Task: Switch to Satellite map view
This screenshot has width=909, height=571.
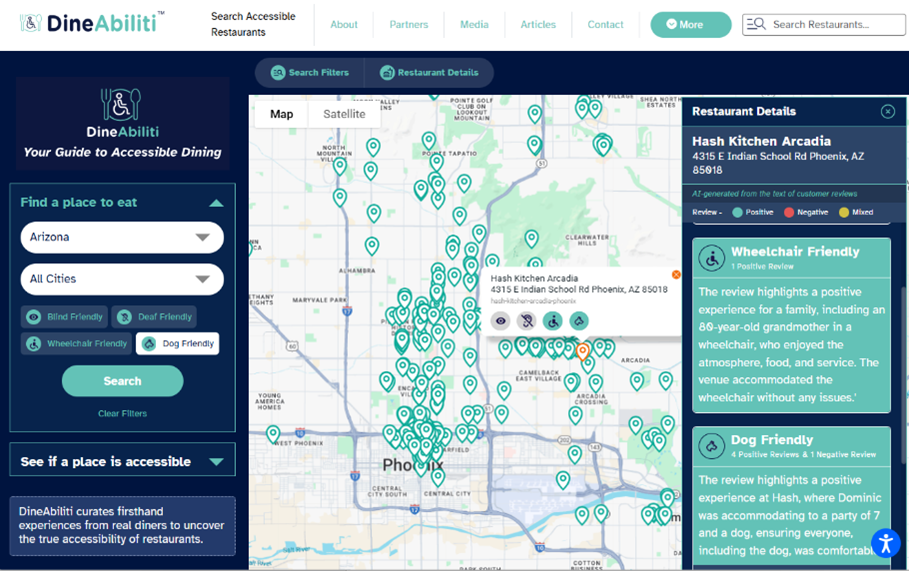Action: [x=344, y=114]
